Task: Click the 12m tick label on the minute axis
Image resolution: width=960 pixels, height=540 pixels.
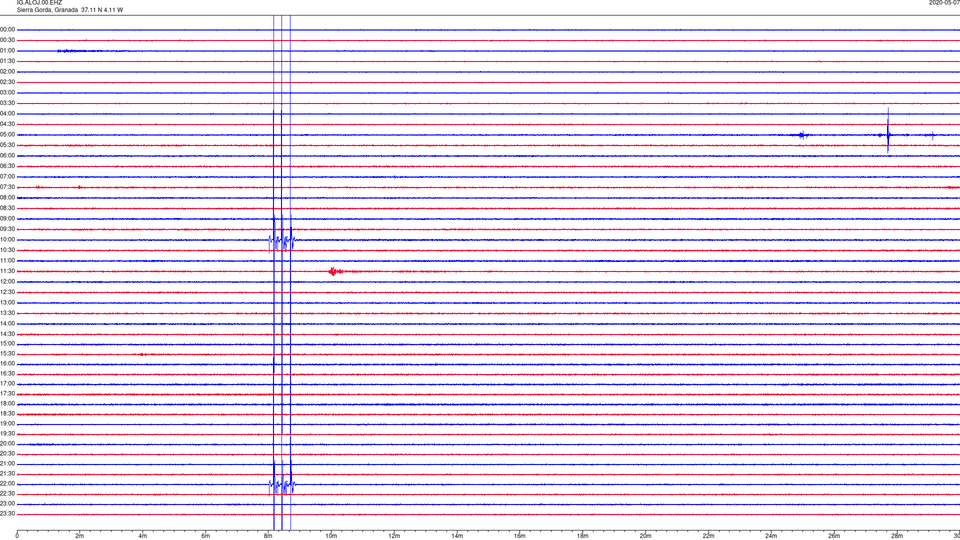Action: tap(394, 536)
